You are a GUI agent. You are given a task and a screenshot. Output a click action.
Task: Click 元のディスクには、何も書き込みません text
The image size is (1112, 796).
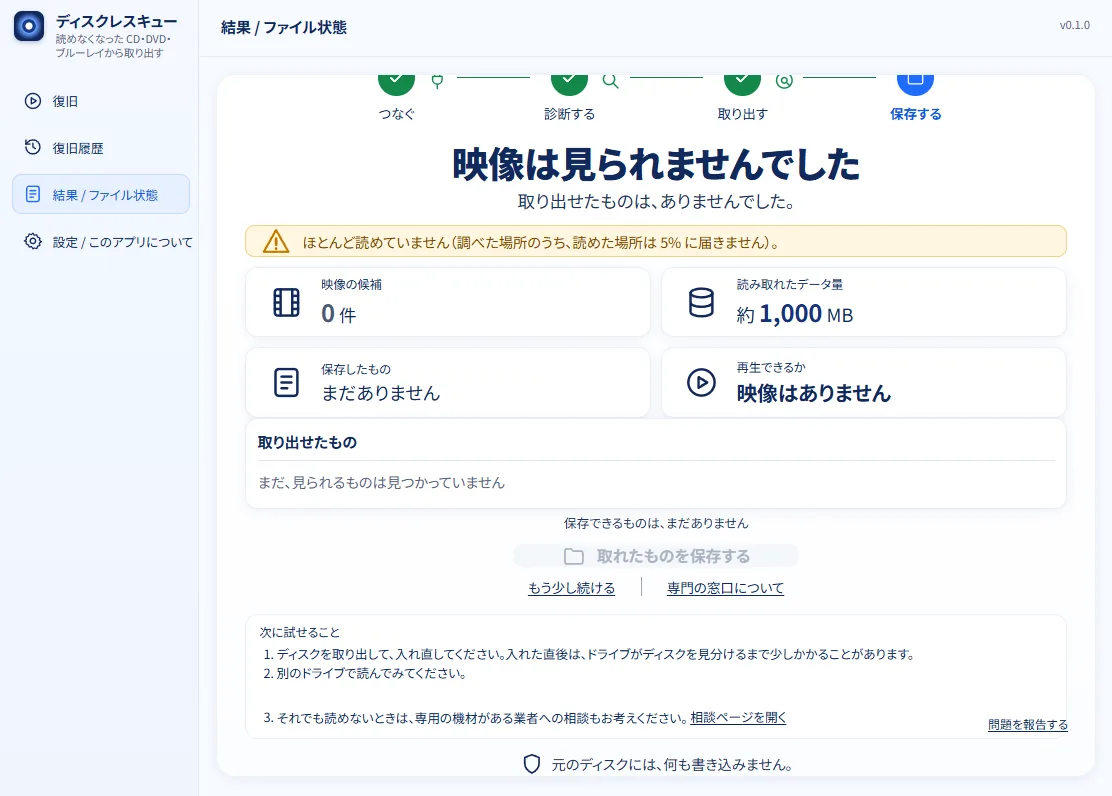pos(672,765)
